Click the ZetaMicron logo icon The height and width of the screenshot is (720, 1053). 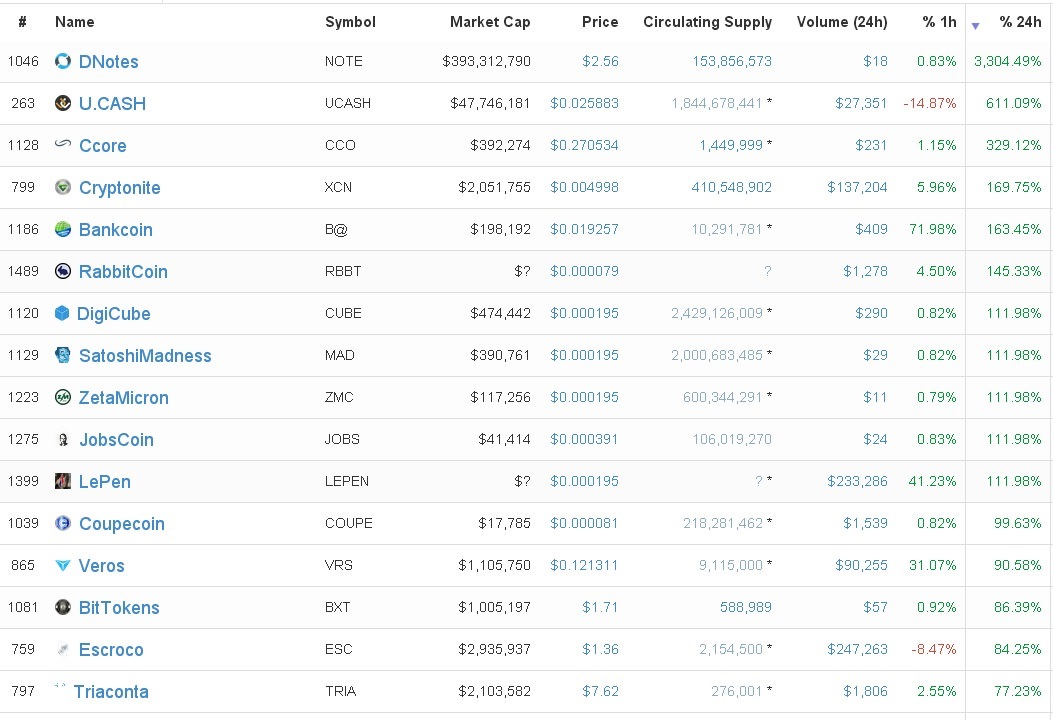pyautogui.click(x=62, y=397)
